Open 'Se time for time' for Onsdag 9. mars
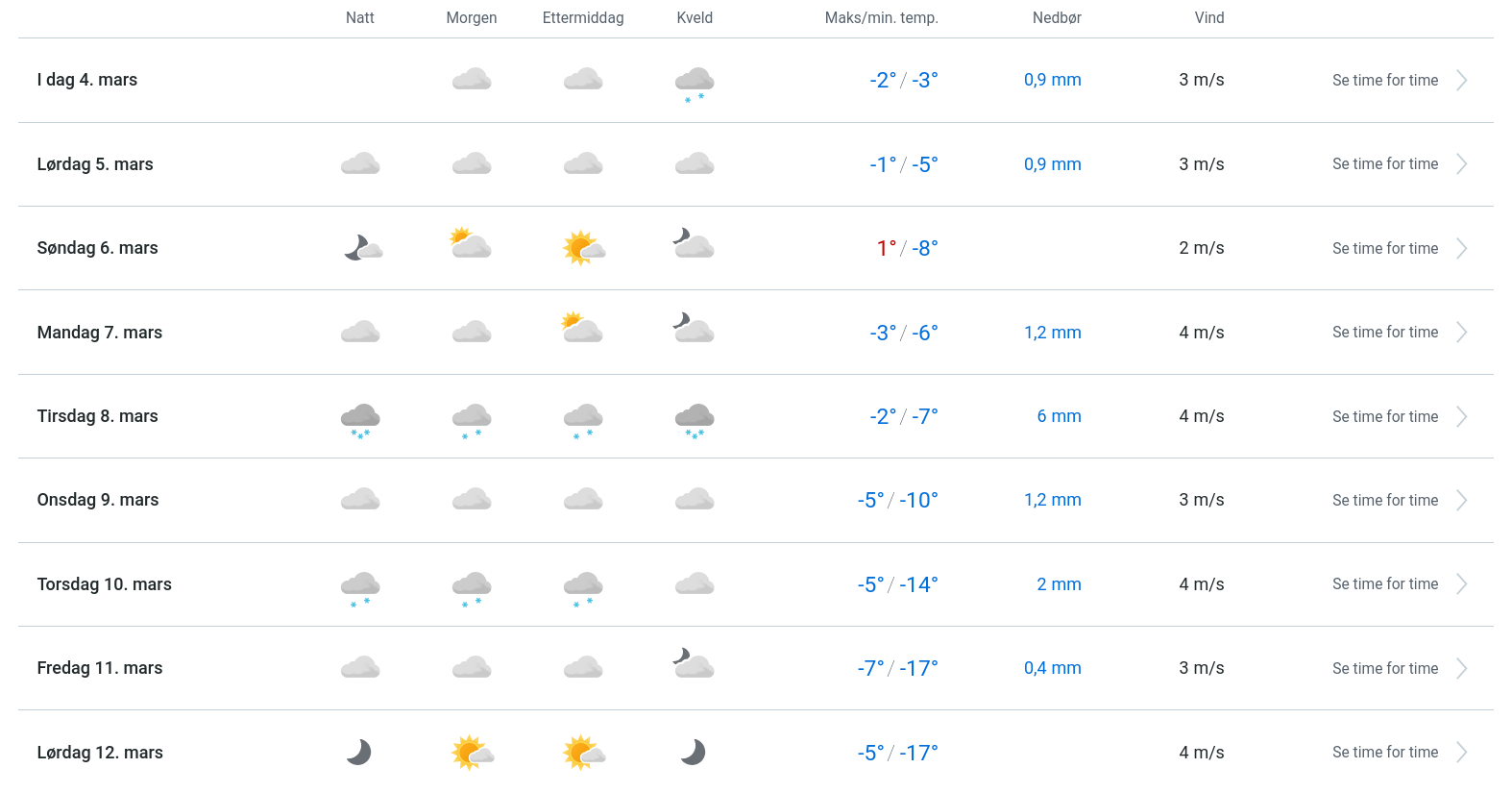 [1384, 501]
